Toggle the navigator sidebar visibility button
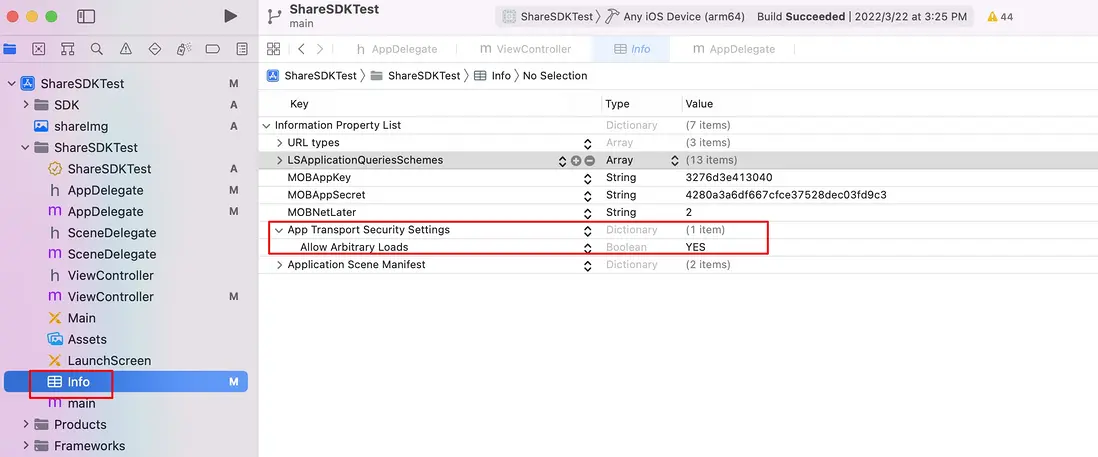The width and height of the screenshot is (1098, 457). [86, 16]
